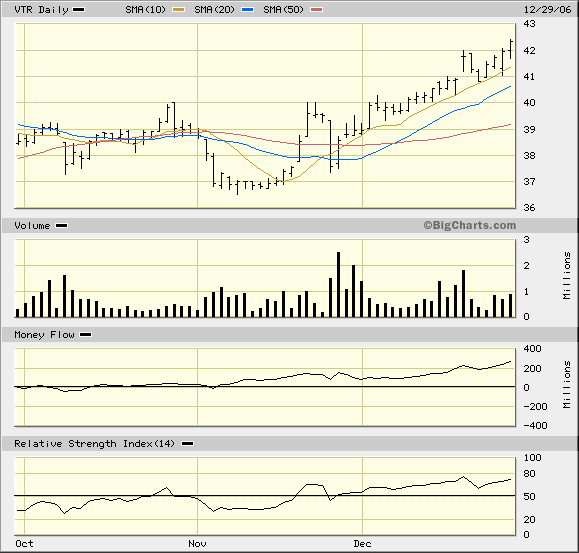579x553 pixels.
Task: Click the 3 label on Volume axis
Action: (x=527, y=240)
